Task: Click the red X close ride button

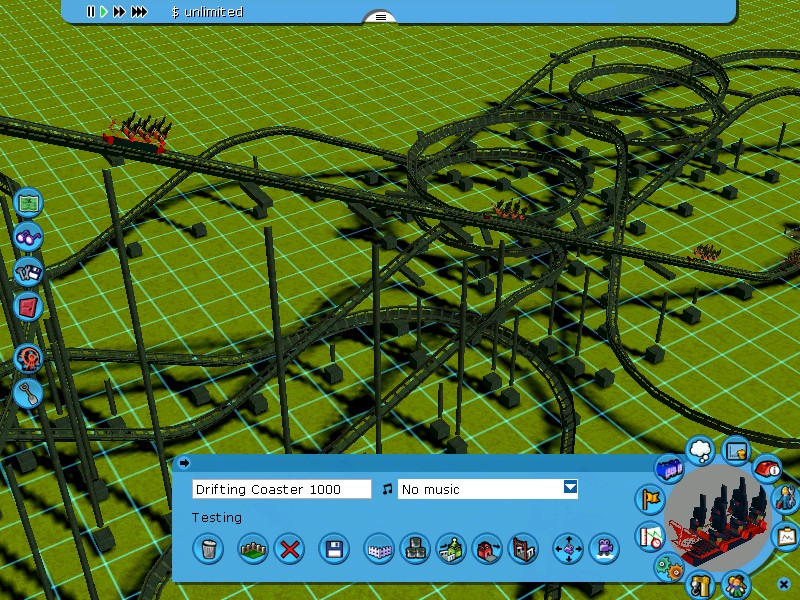Action: tap(290, 548)
